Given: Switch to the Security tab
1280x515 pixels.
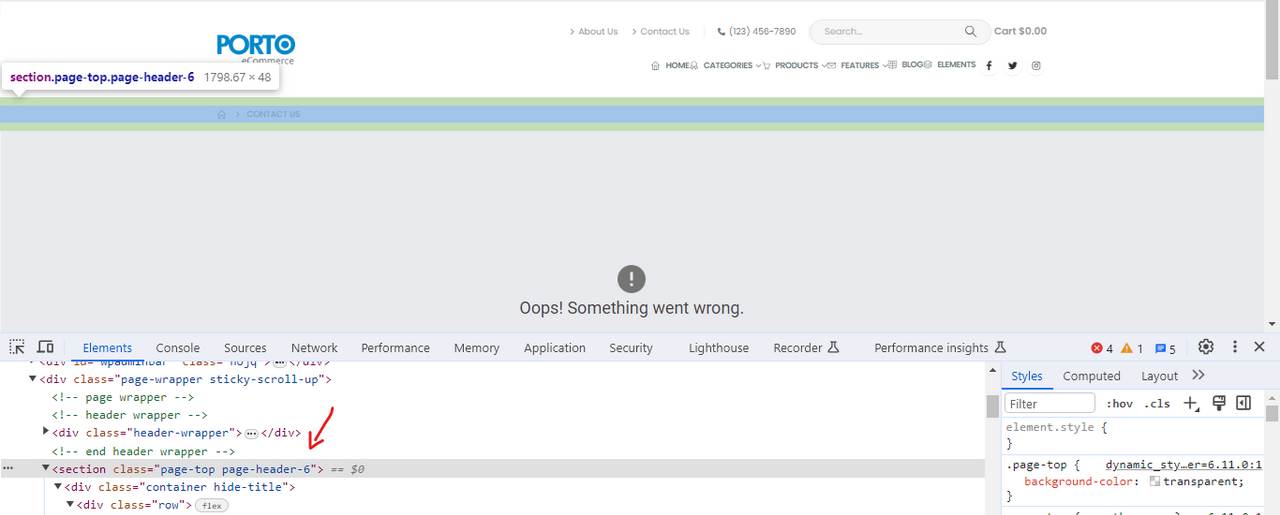Looking at the screenshot, I should [x=631, y=348].
